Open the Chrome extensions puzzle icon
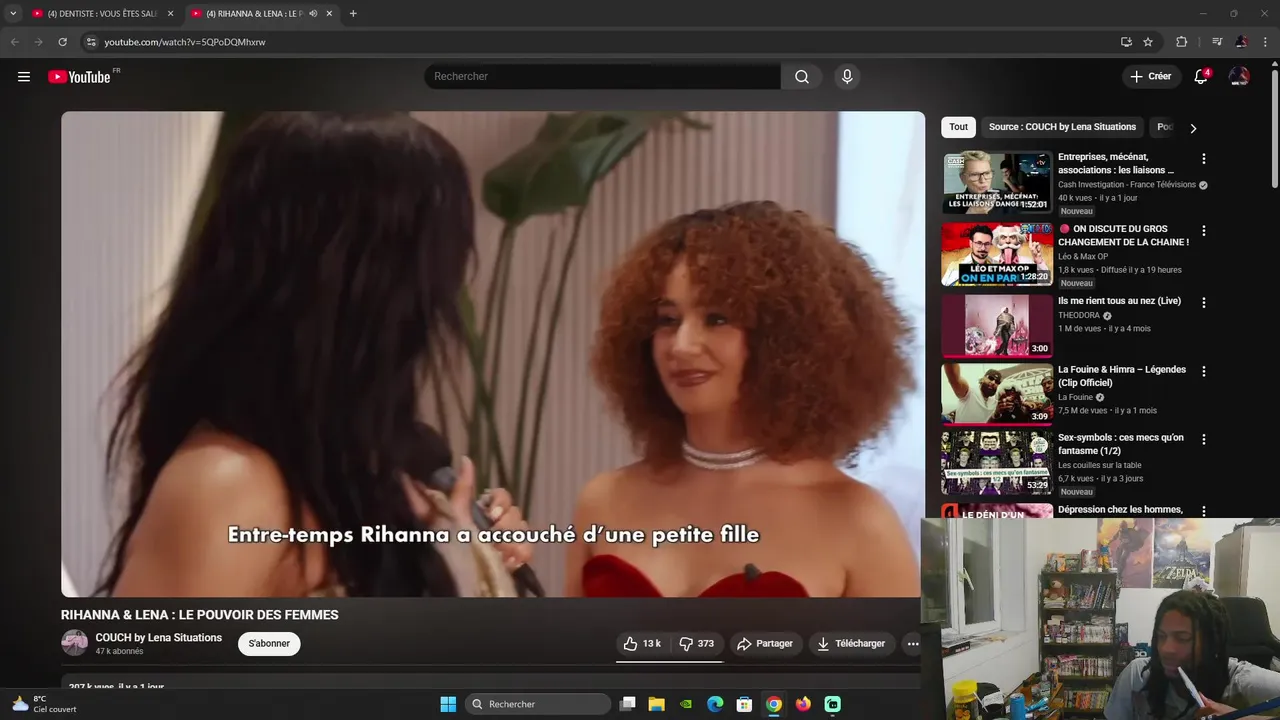Image resolution: width=1280 pixels, height=720 pixels. (1181, 42)
